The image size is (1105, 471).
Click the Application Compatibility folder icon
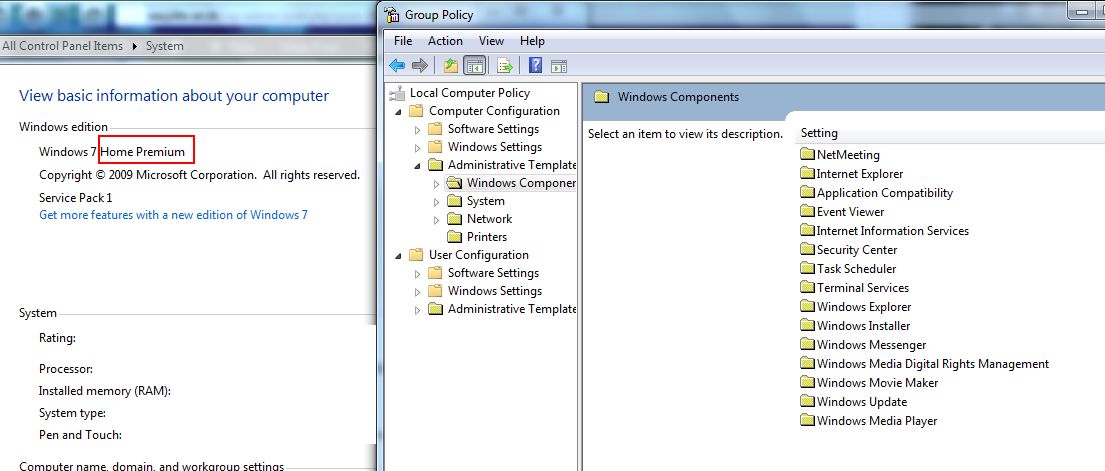coord(808,192)
